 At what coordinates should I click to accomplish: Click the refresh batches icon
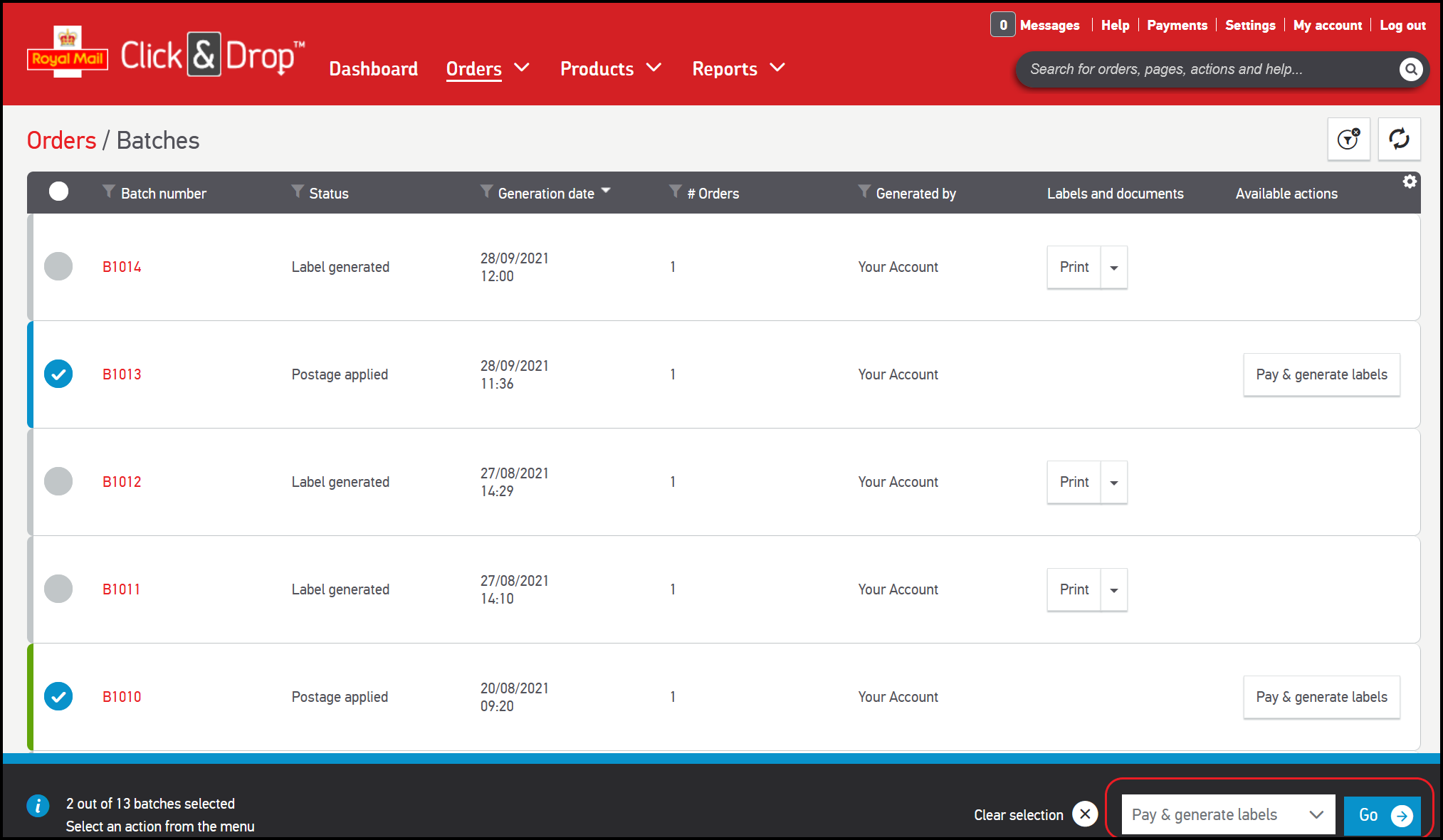(x=1399, y=139)
